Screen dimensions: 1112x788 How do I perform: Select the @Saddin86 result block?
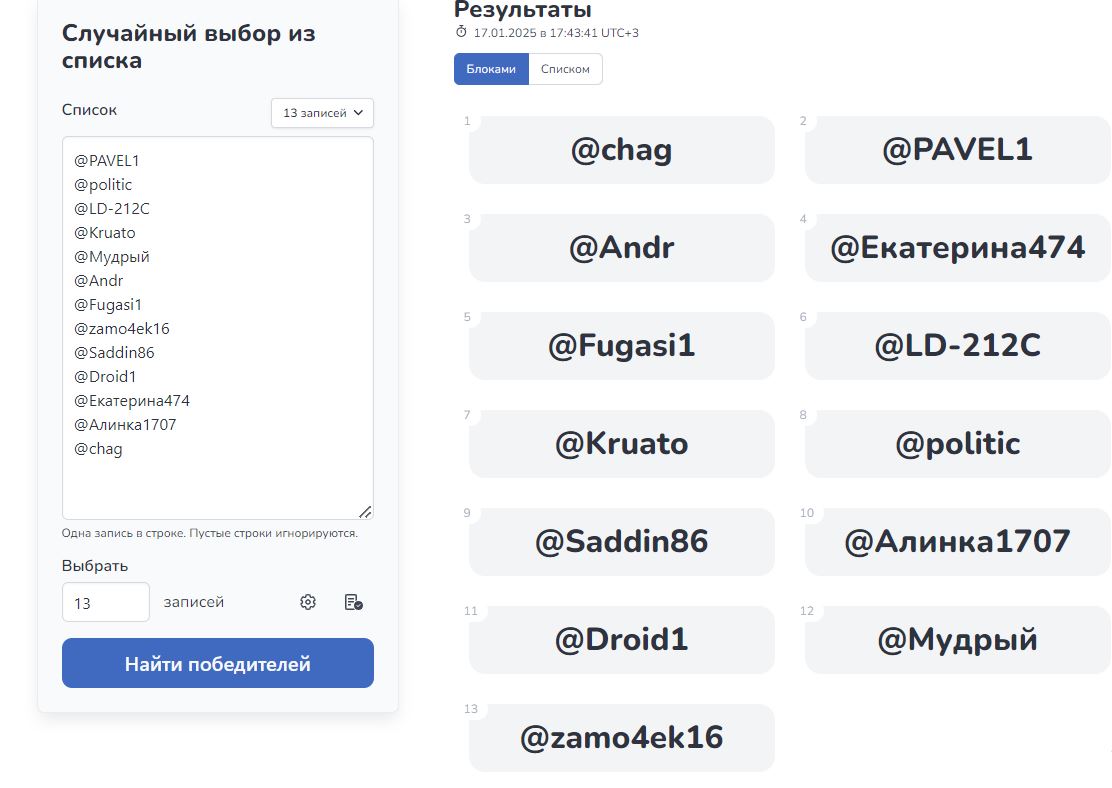[621, 542]
